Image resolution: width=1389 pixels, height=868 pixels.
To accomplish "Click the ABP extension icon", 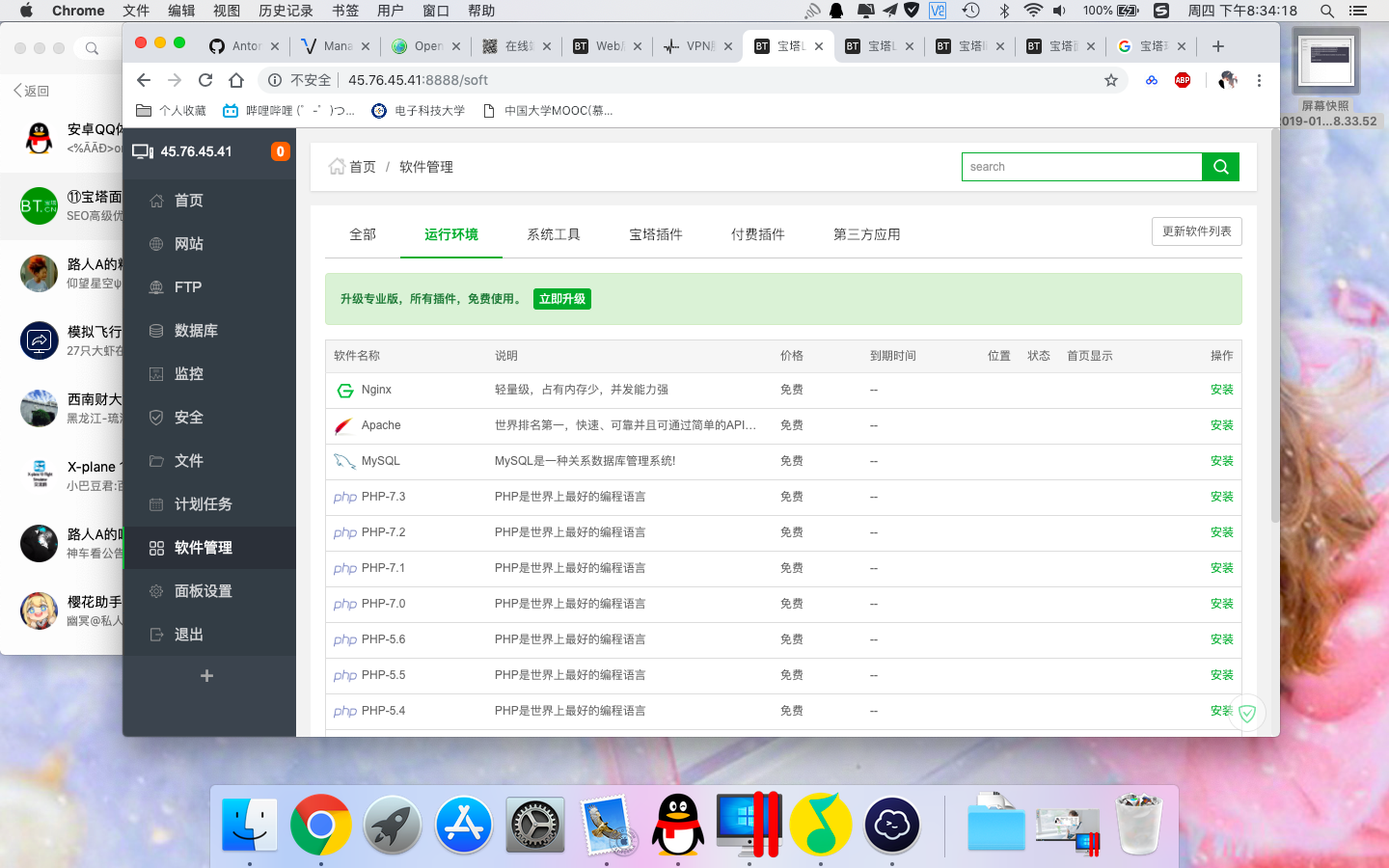I will point(1183,80).
